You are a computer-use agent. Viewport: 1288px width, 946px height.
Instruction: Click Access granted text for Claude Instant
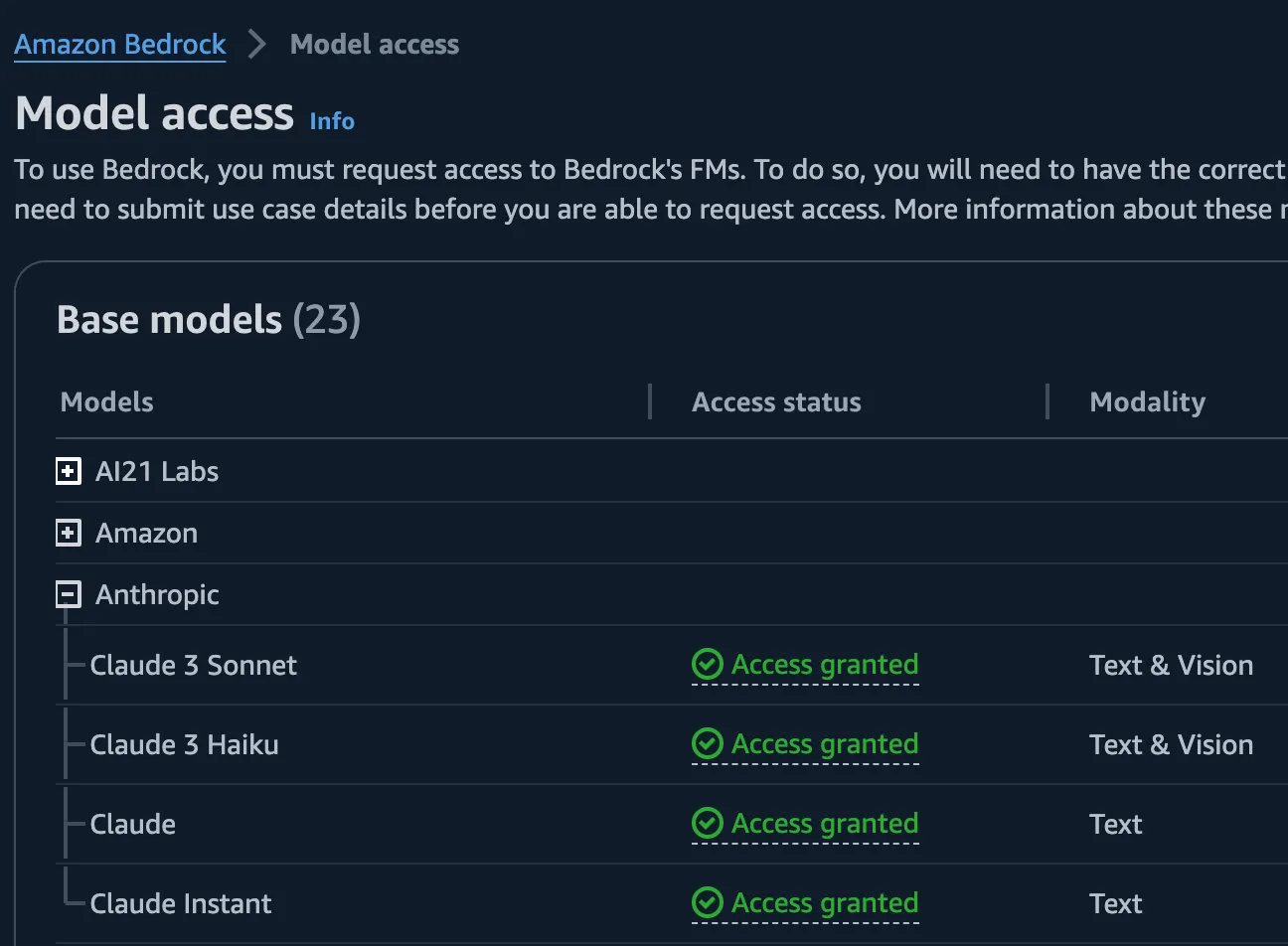[x=825, y=903]
